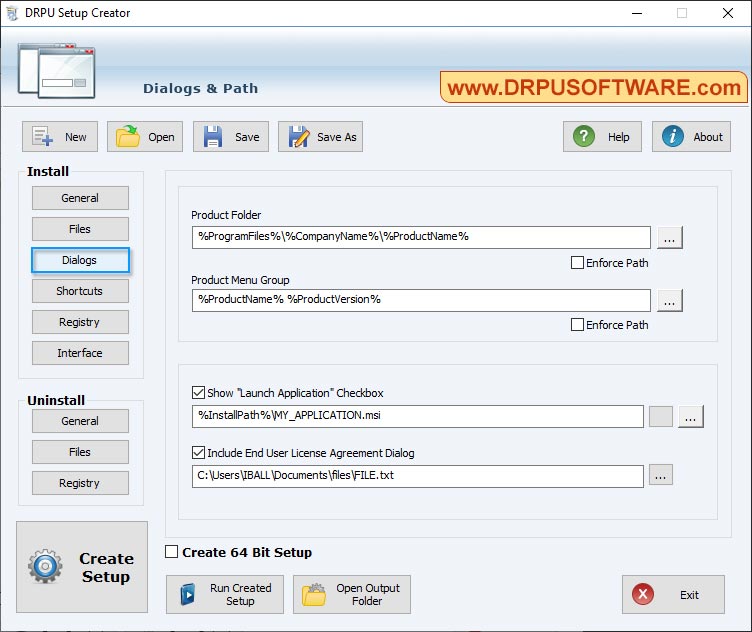Click the New project button

pyautogui.click(x=60, y=137)
